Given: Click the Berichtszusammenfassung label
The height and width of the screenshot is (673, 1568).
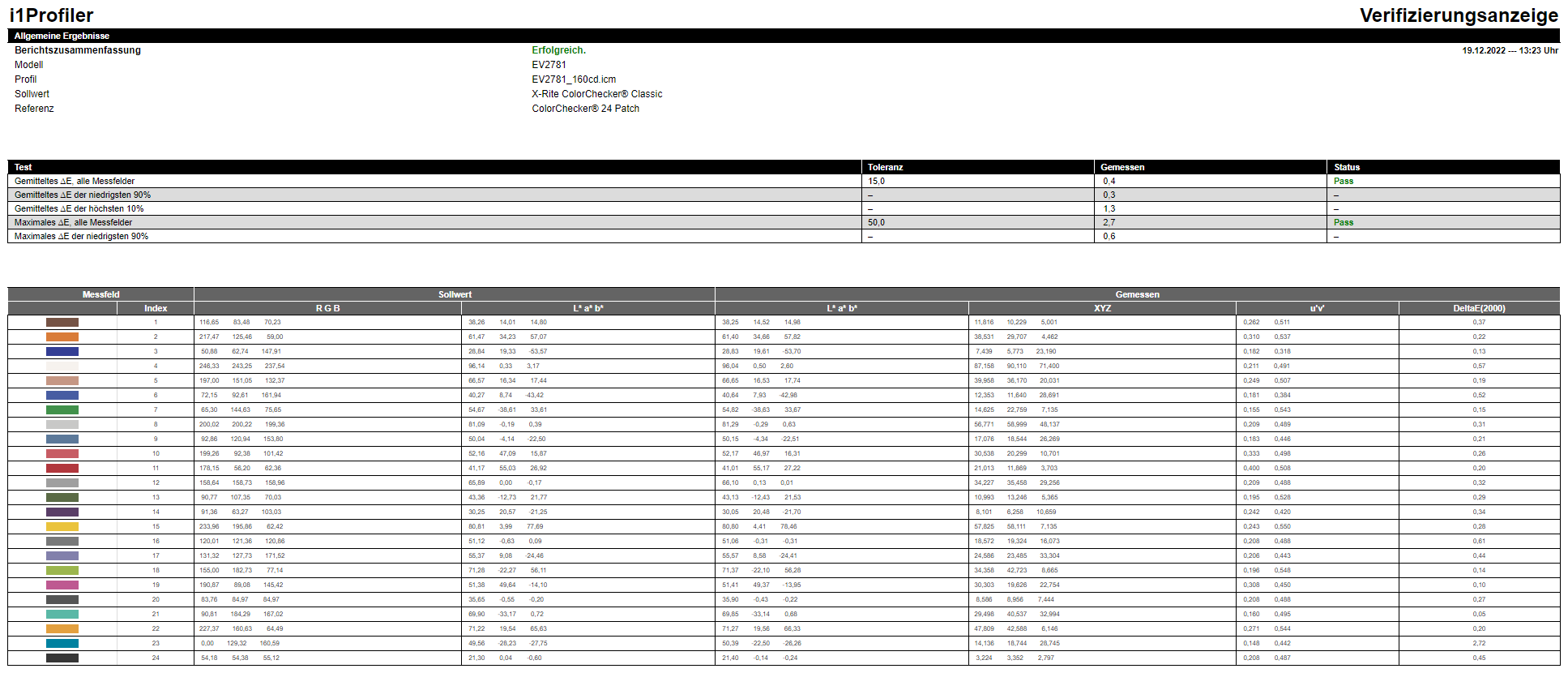Looking at the screenshot, I should click(x=78, y=50).
